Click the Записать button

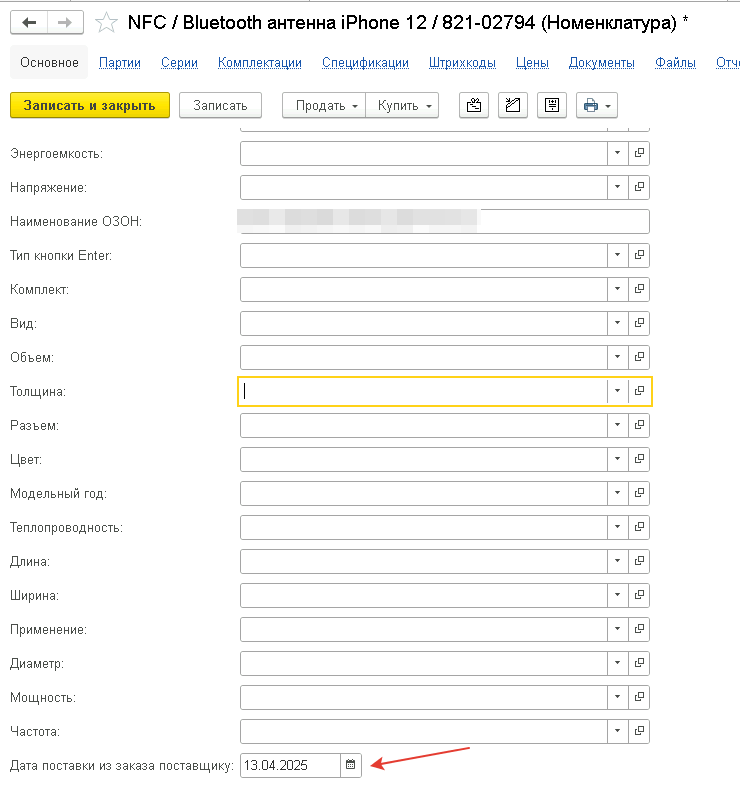tap(220, 105)
